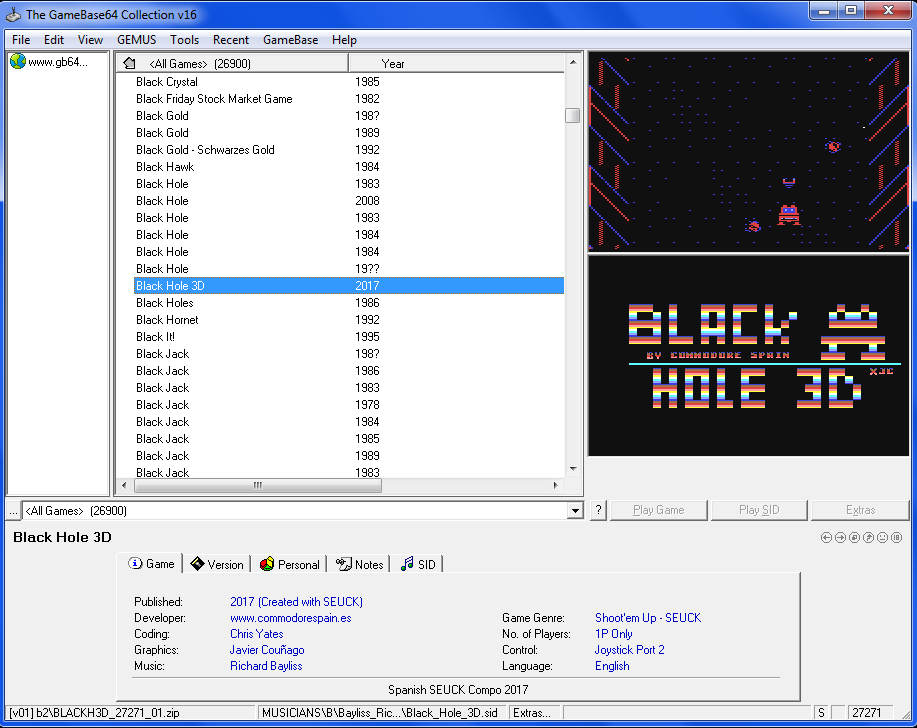This screenshot has height=728, width=917.
Task: Open the Edit menu
Action: pyautogui.click(x=54, y=40)
